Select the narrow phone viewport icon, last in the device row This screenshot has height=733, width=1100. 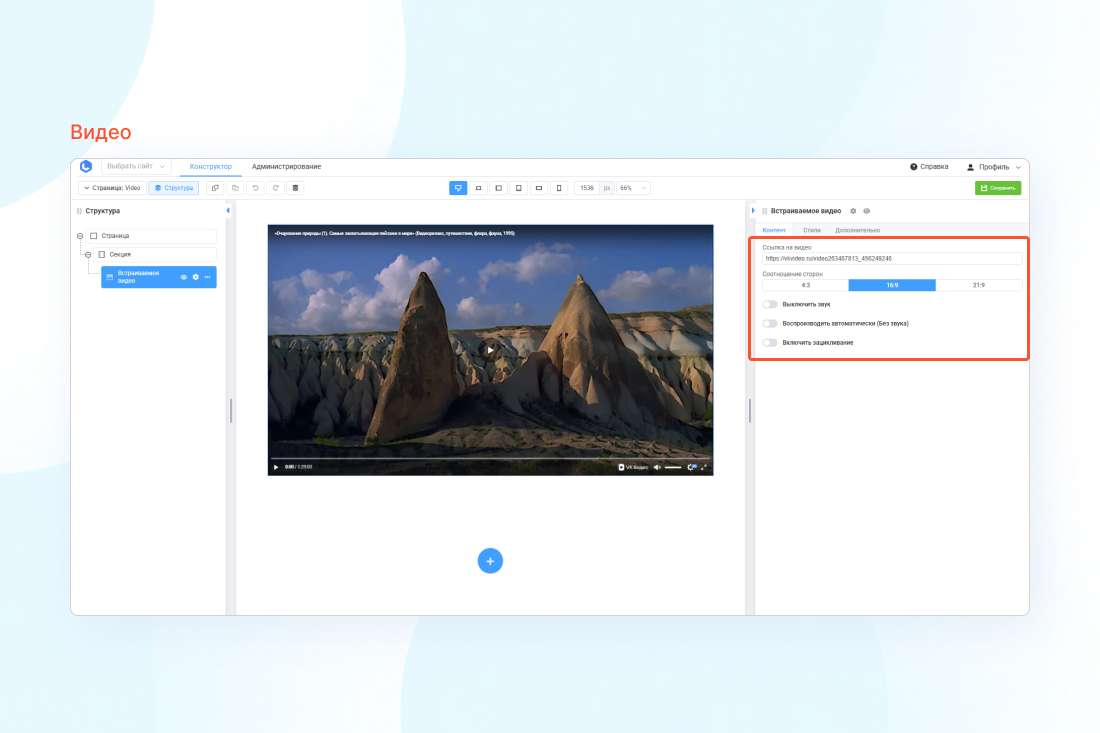(x=559, y=188)
